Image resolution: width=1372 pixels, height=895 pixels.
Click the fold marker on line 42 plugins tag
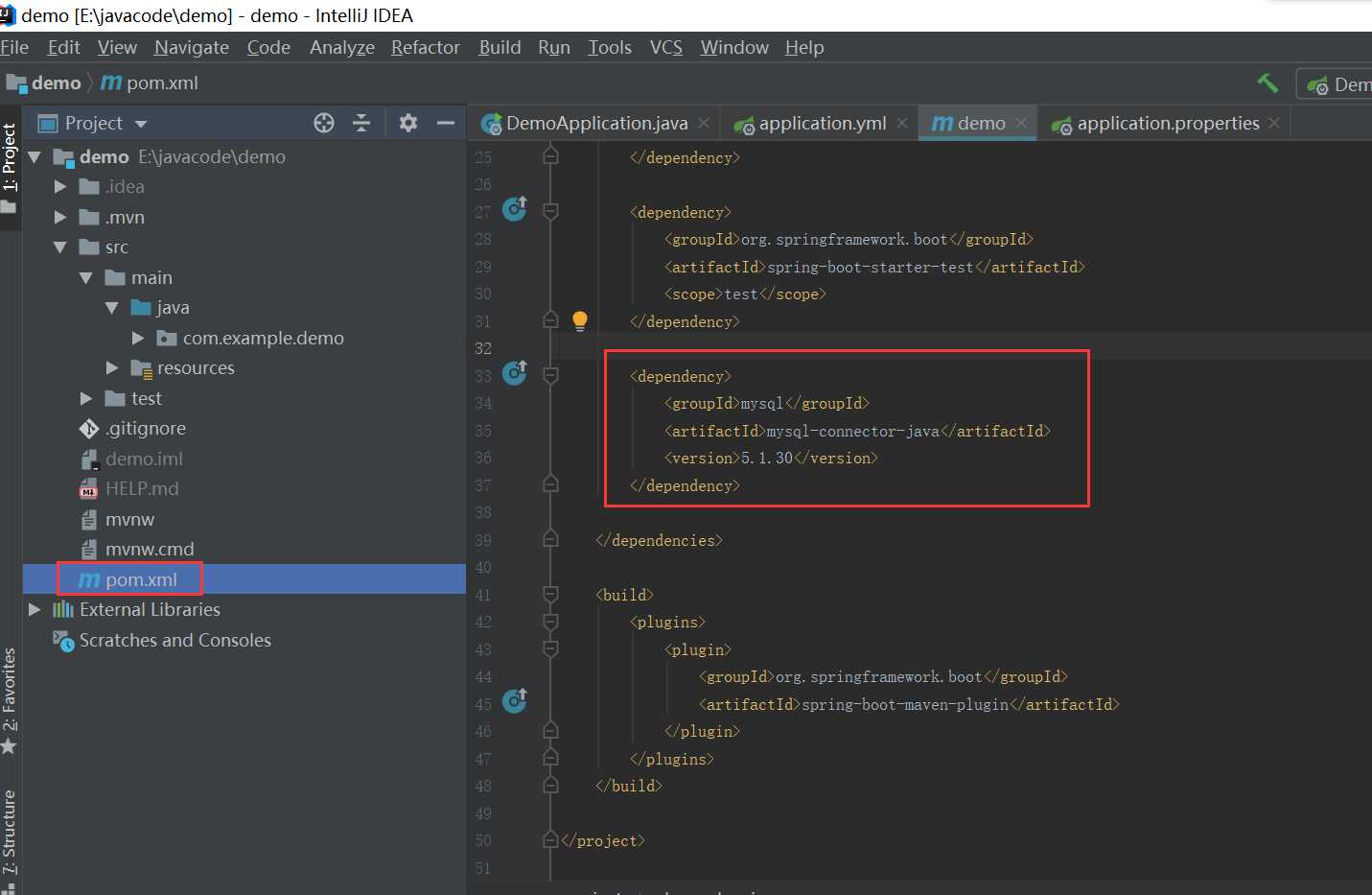point(551,622)
